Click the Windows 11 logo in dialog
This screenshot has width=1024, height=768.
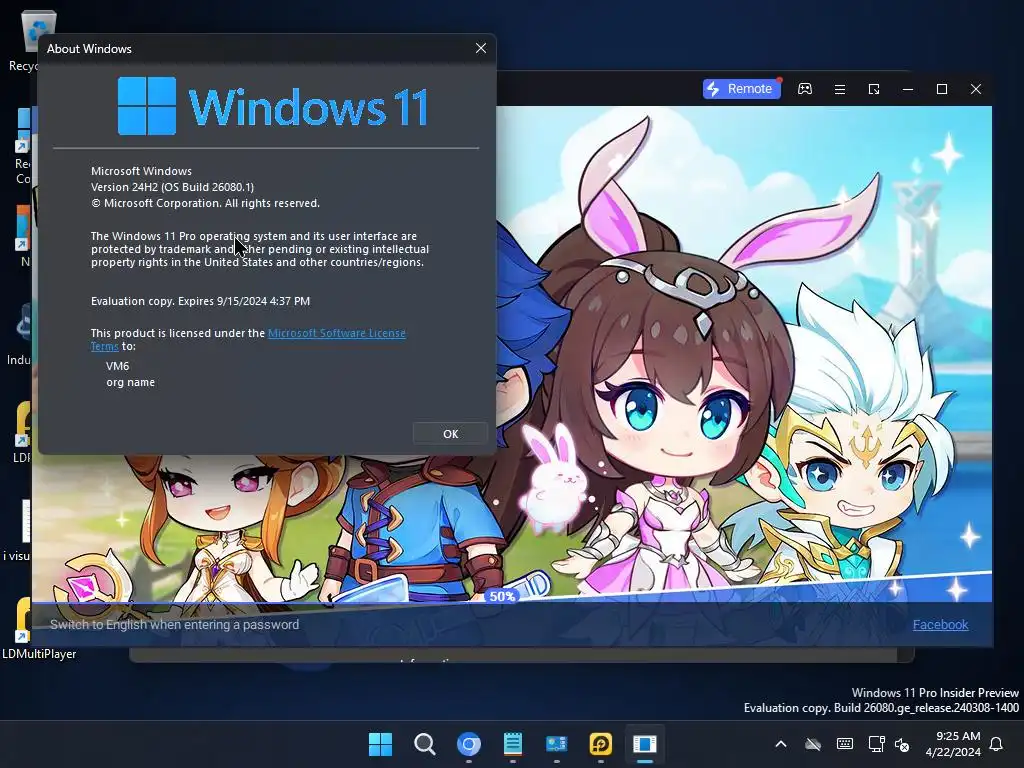coord(273,106)
